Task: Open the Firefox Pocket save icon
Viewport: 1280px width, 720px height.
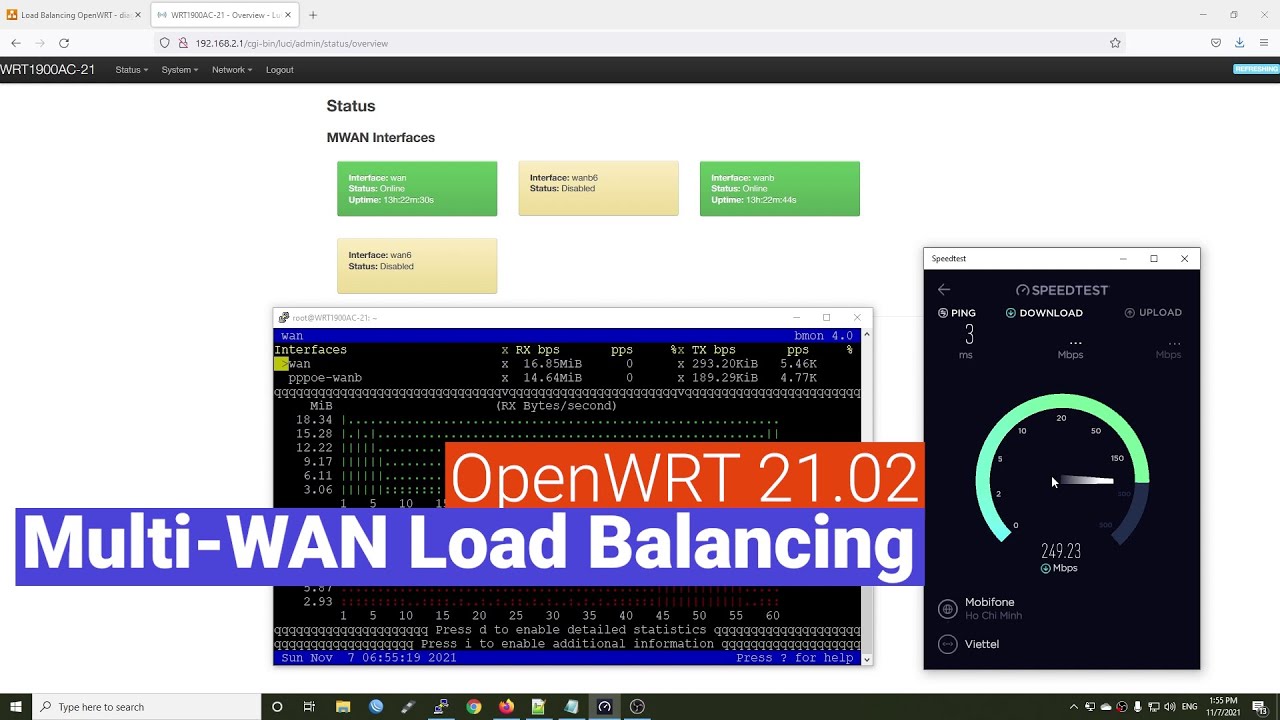Action: [x=1216, y=43]
